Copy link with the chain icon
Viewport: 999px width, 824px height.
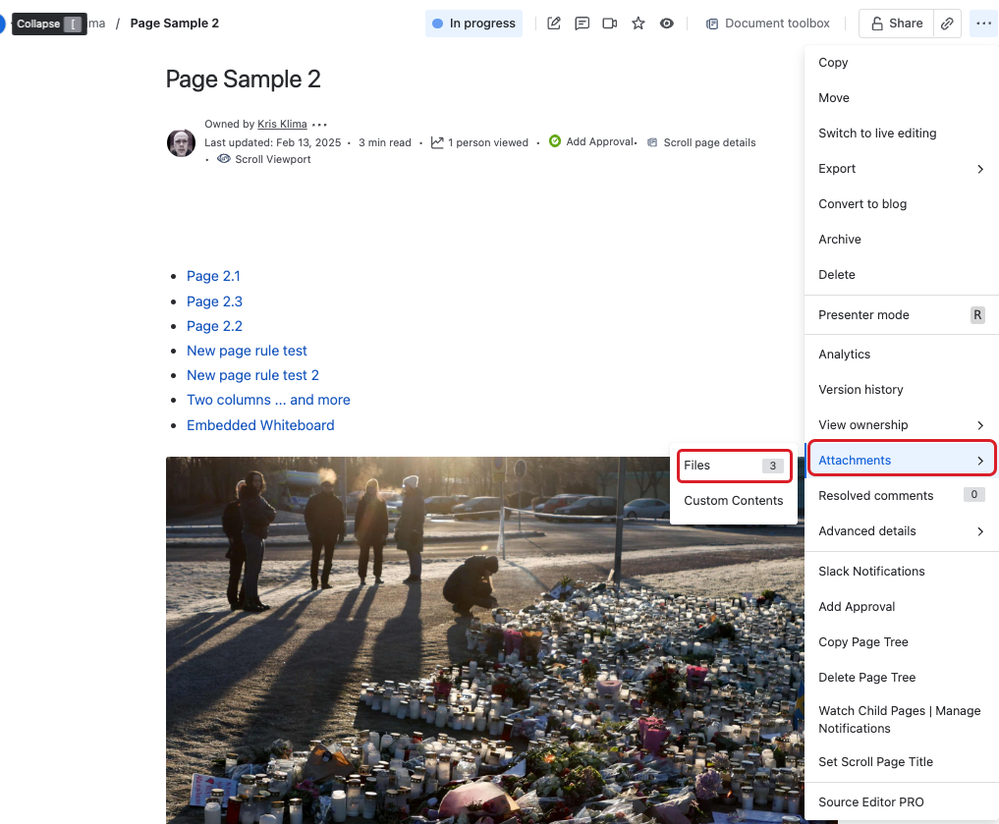(x=947, y=24)
